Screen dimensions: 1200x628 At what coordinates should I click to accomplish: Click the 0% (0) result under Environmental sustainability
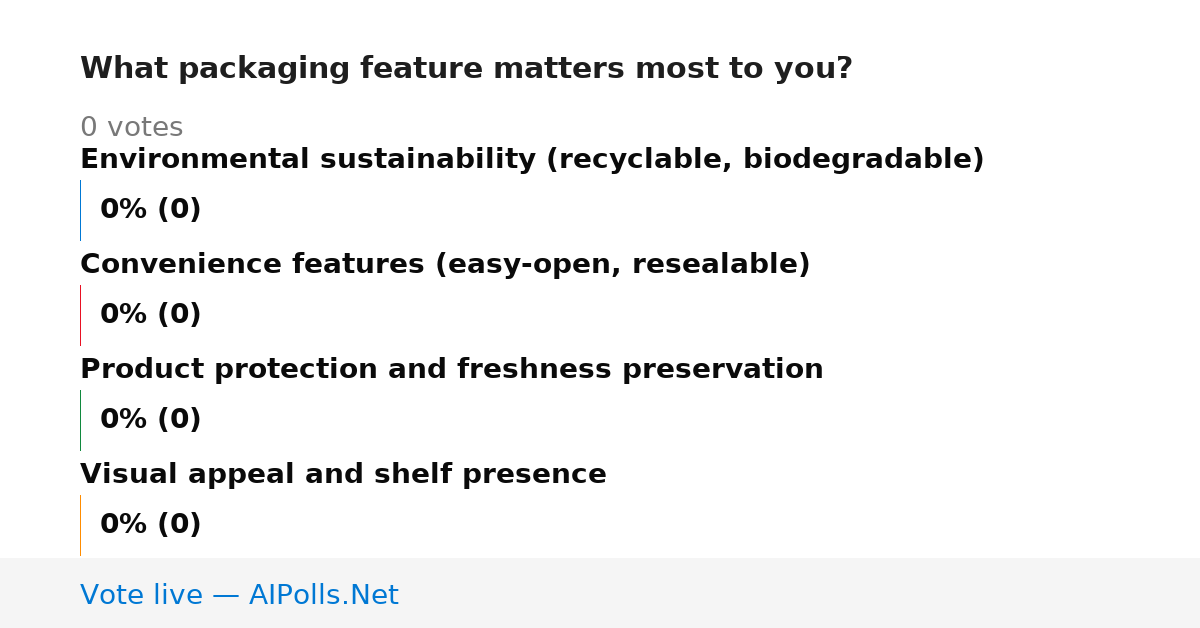point(151,210)
